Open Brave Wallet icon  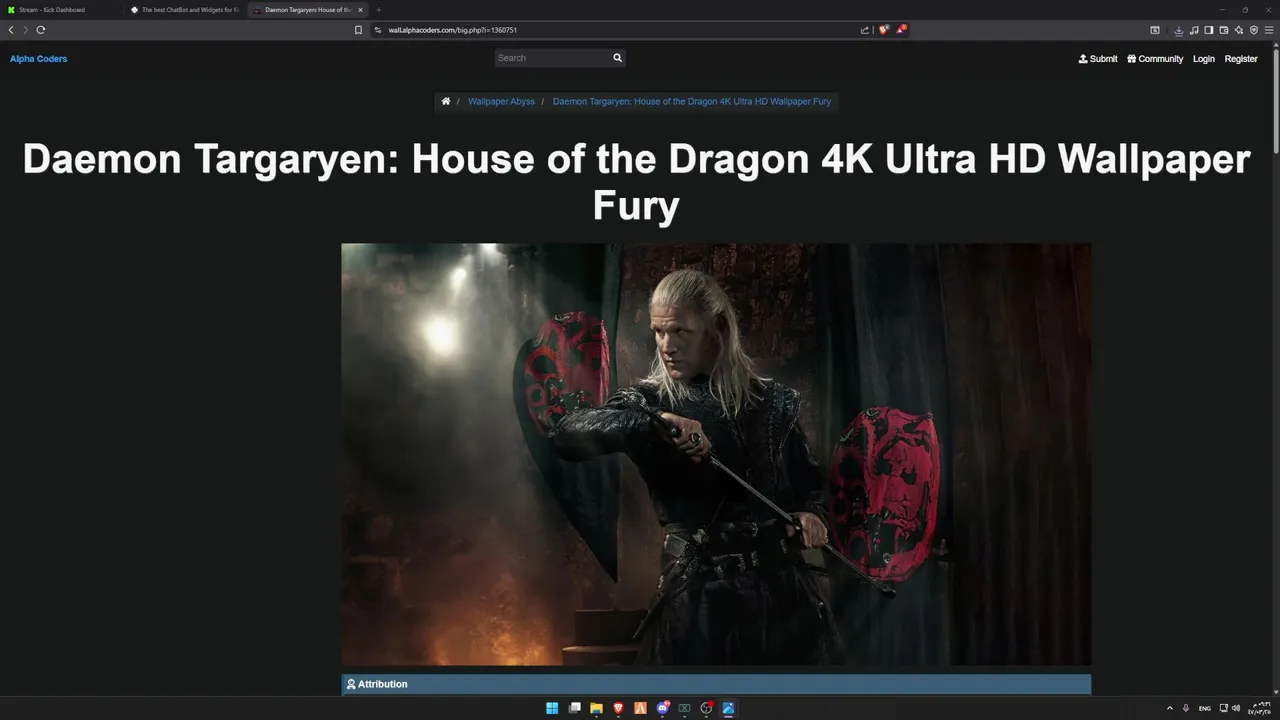[1224, 30]
